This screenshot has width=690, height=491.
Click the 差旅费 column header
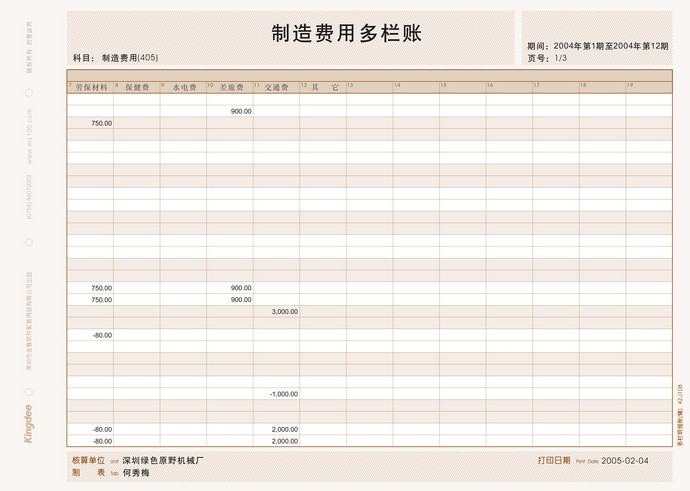(x=230, y=87)
